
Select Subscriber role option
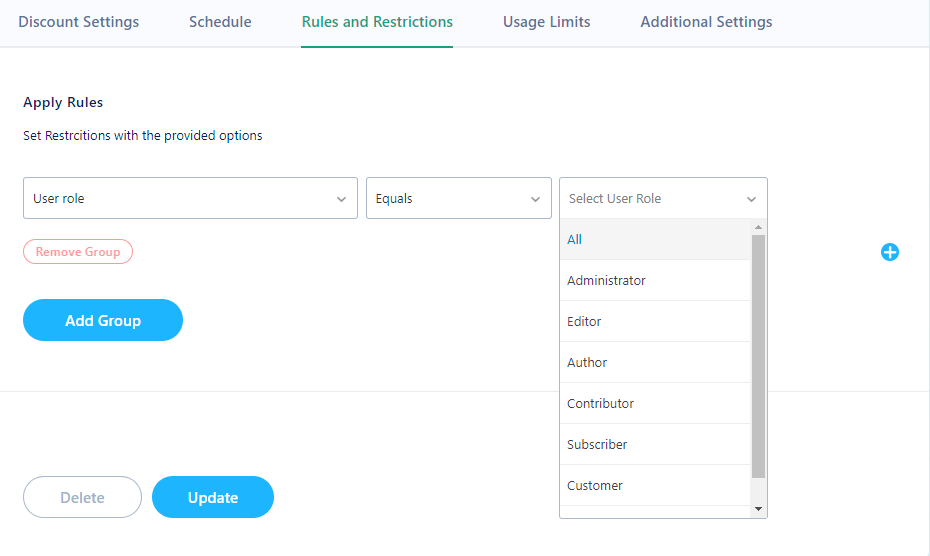[x=655, y=444]
